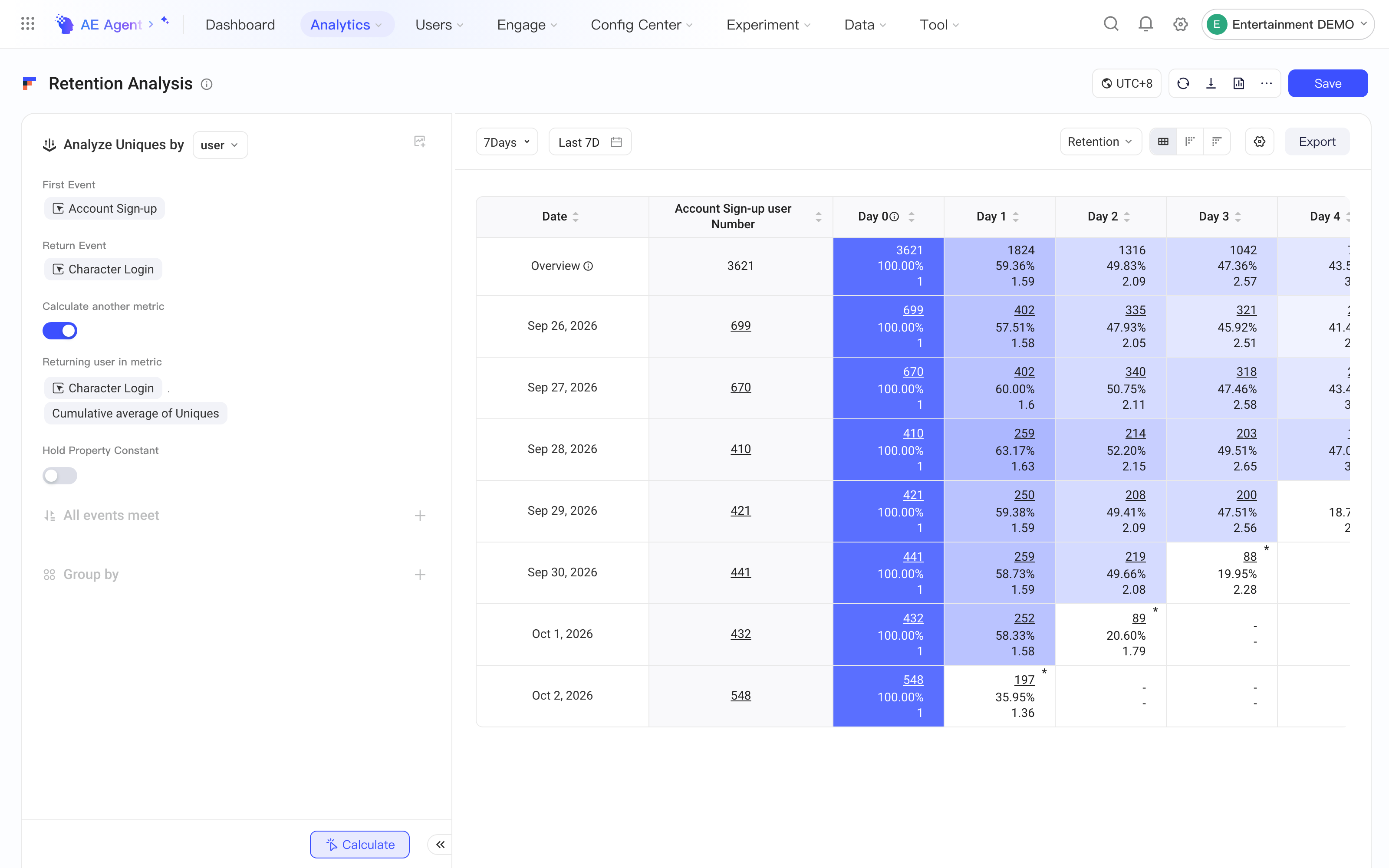Viewport: 1389px width, 868px height.
Task: Open table display settings gear
Action: 1259,142
